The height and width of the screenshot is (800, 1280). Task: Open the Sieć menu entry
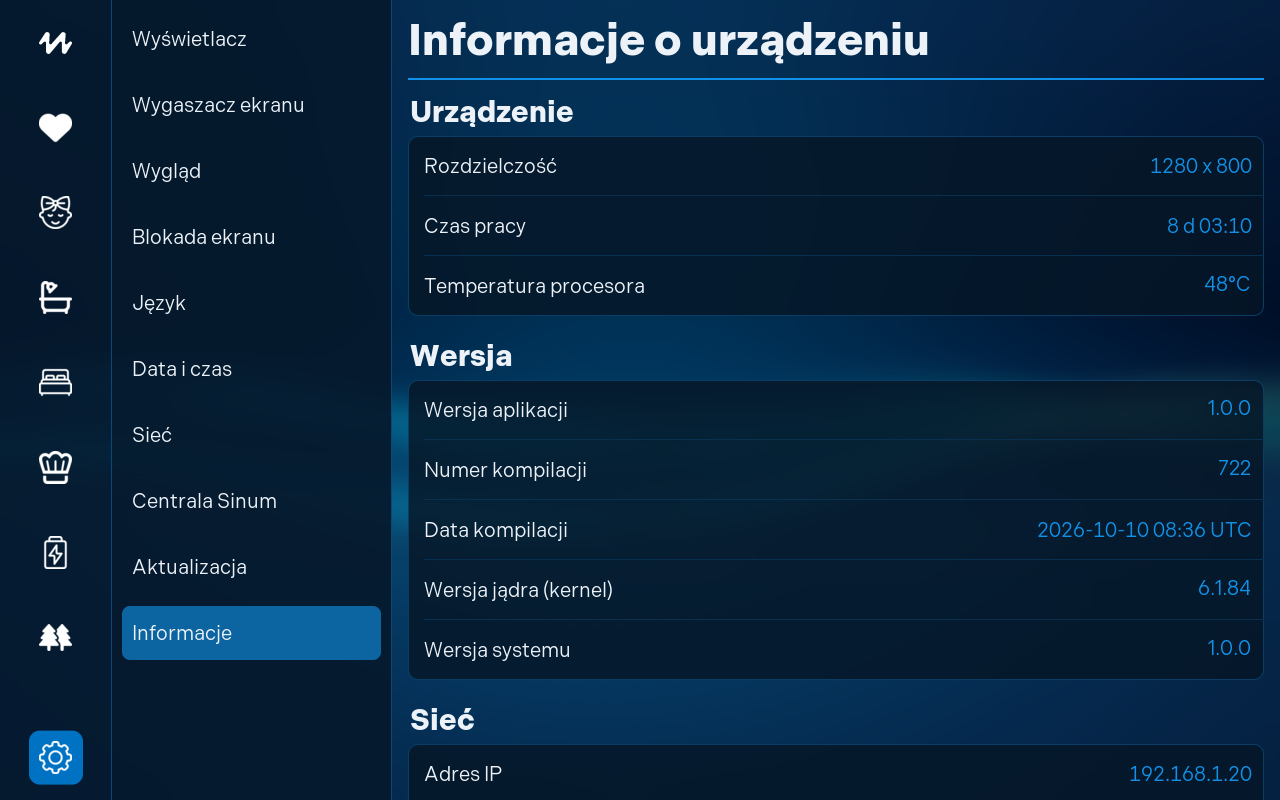(x=251, y=435)
